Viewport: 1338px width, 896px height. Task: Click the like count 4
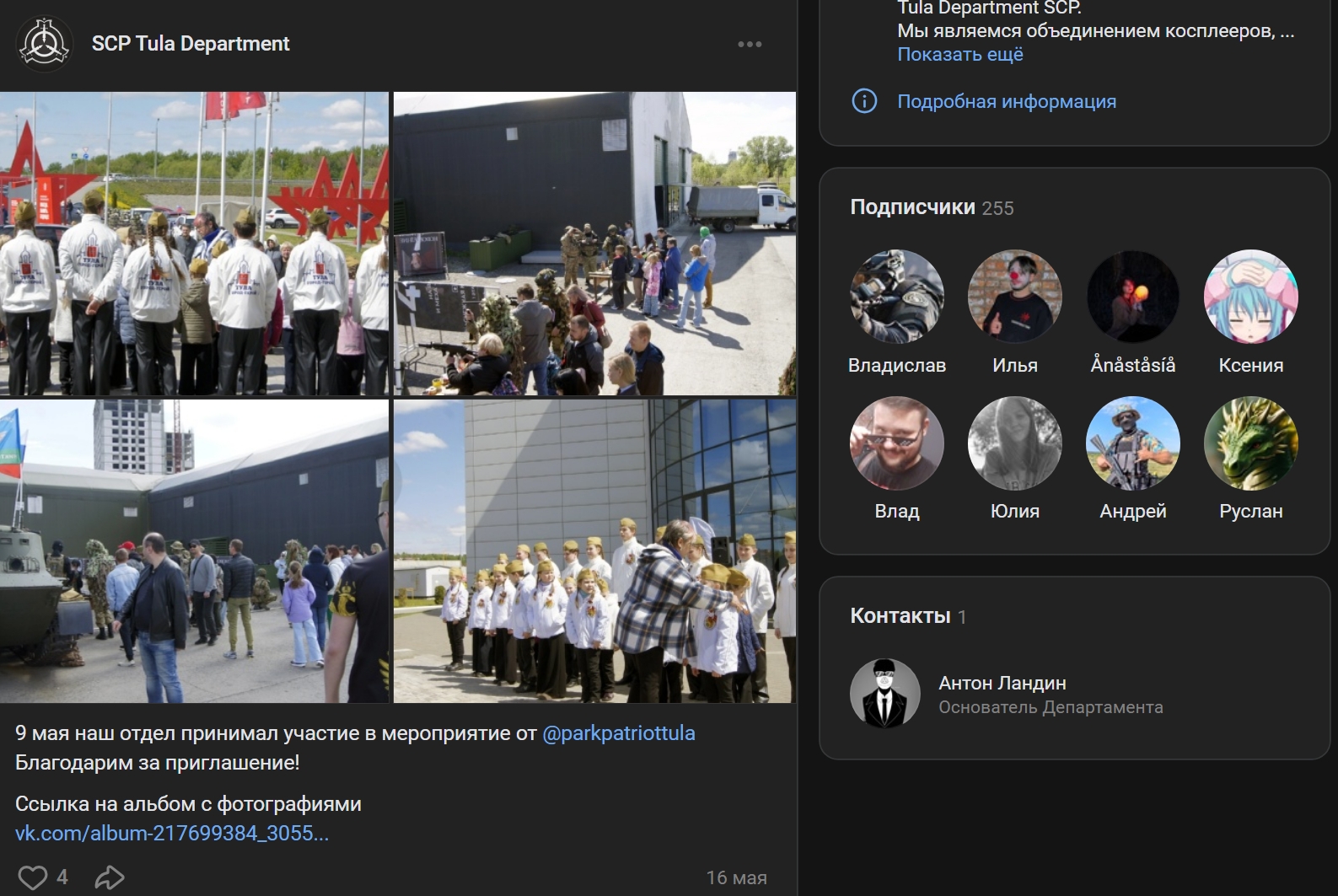(62, 877)
